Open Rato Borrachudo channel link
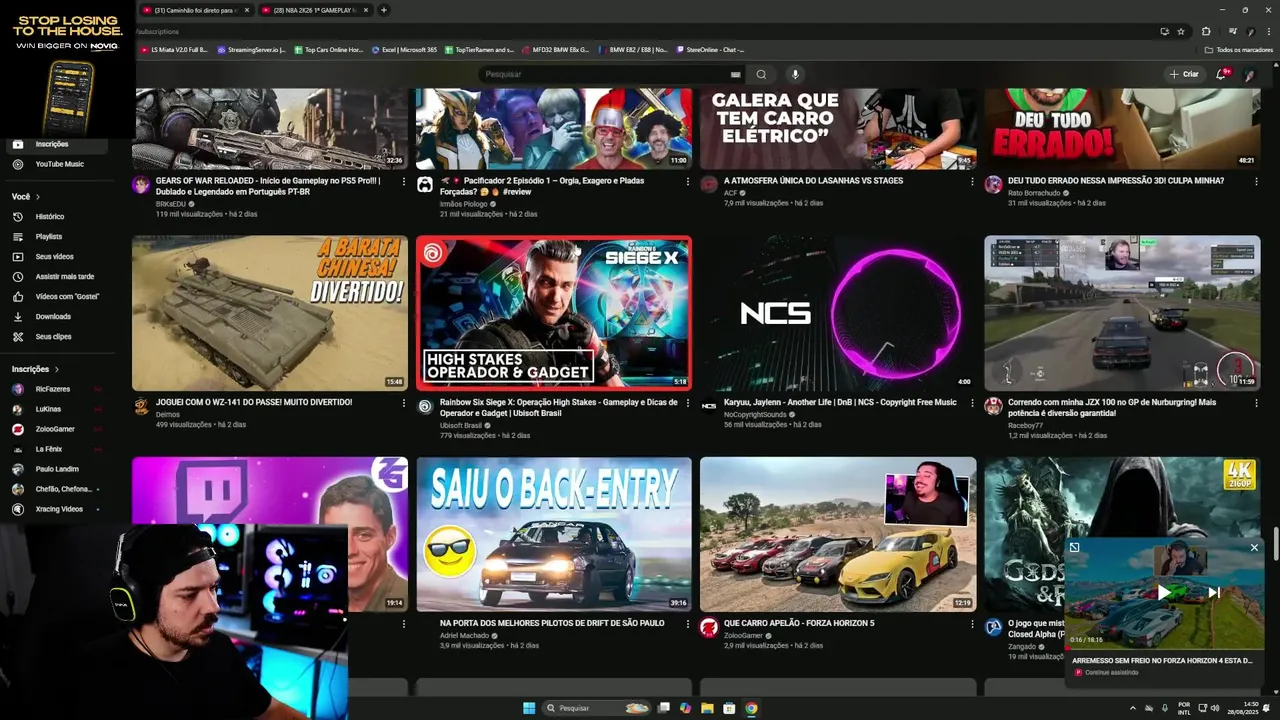 click(1034, 192)
